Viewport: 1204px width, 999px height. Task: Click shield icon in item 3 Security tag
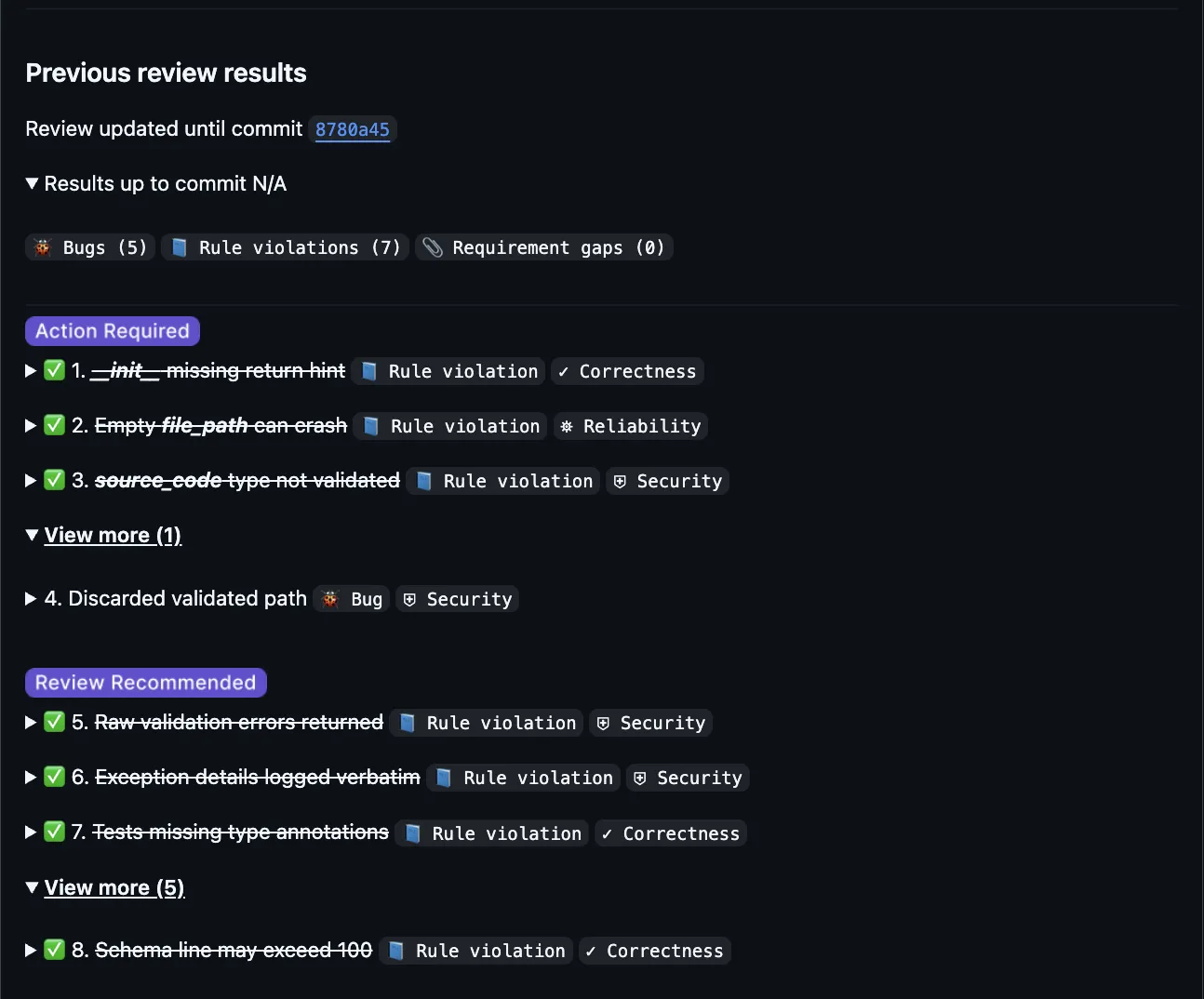click(621, 481)
